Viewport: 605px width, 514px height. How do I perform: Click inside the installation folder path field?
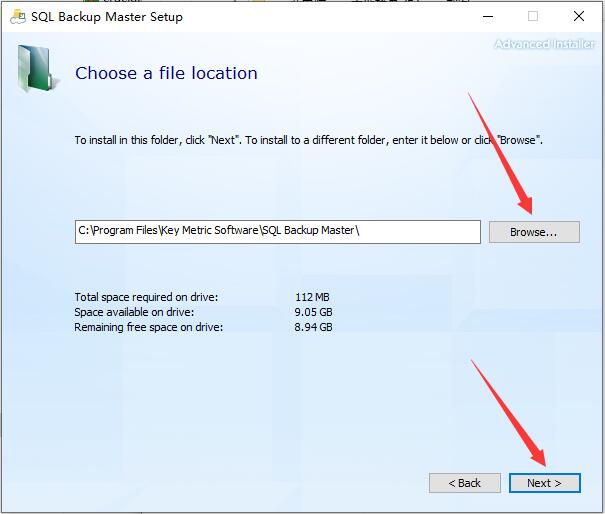pos(277,232)
